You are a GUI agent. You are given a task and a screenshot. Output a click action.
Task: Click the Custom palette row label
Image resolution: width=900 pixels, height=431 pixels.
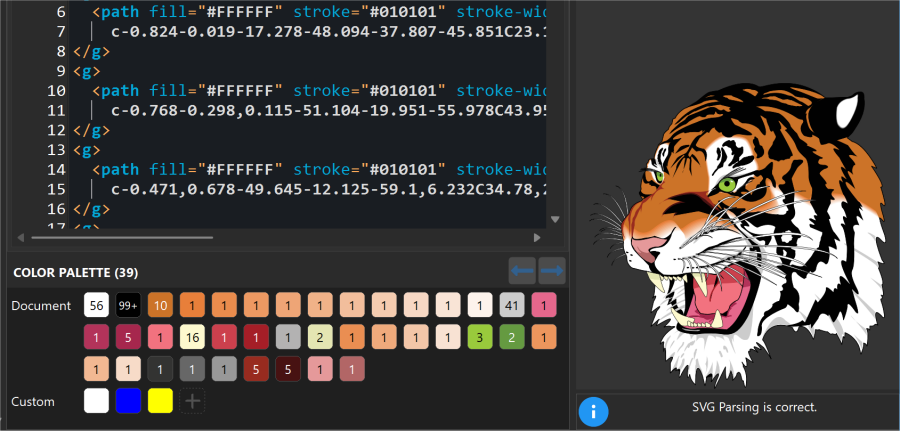point(33,401)
